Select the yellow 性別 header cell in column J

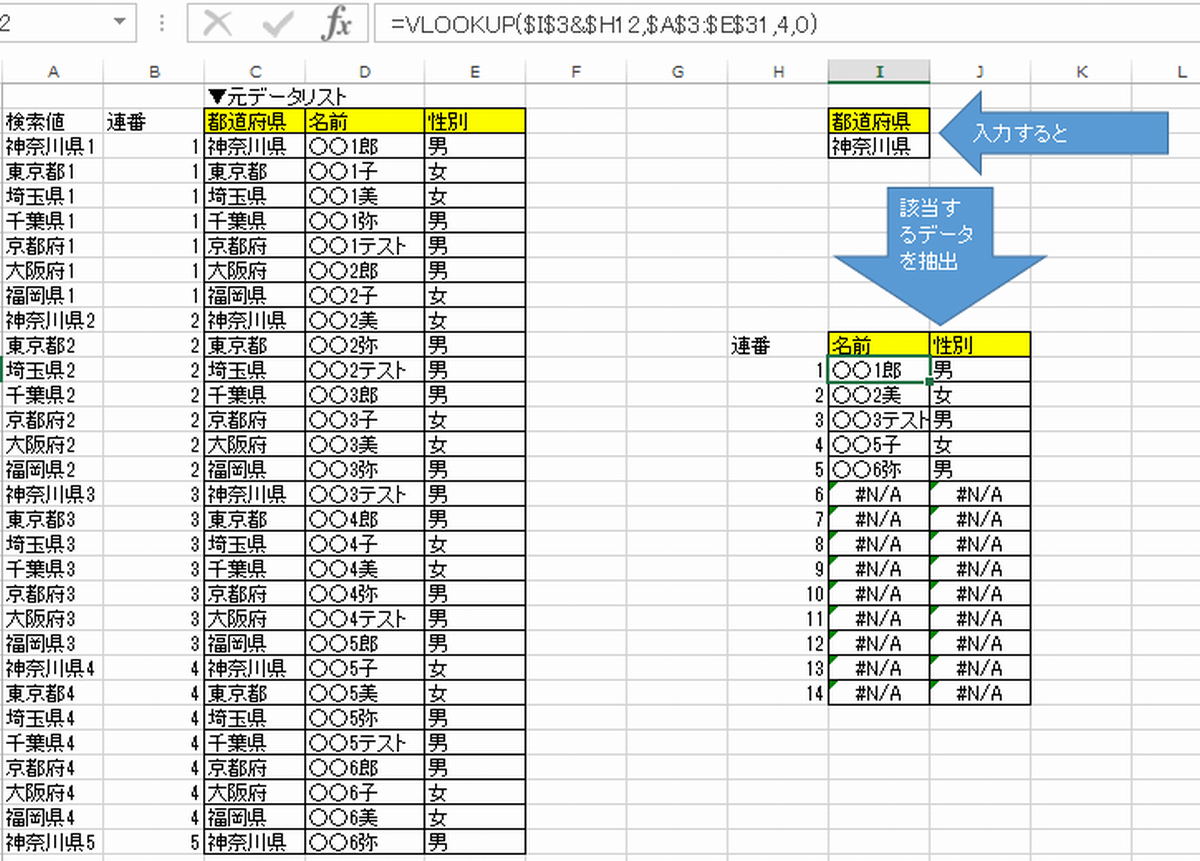pos(980,344)
